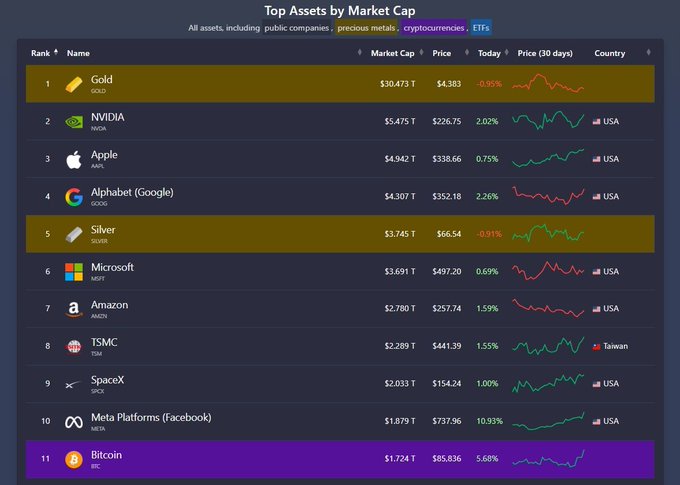The width and height of the screenshot is (680, 485).
Task: Open the SpaceX name link
Action: coord(108,380)
